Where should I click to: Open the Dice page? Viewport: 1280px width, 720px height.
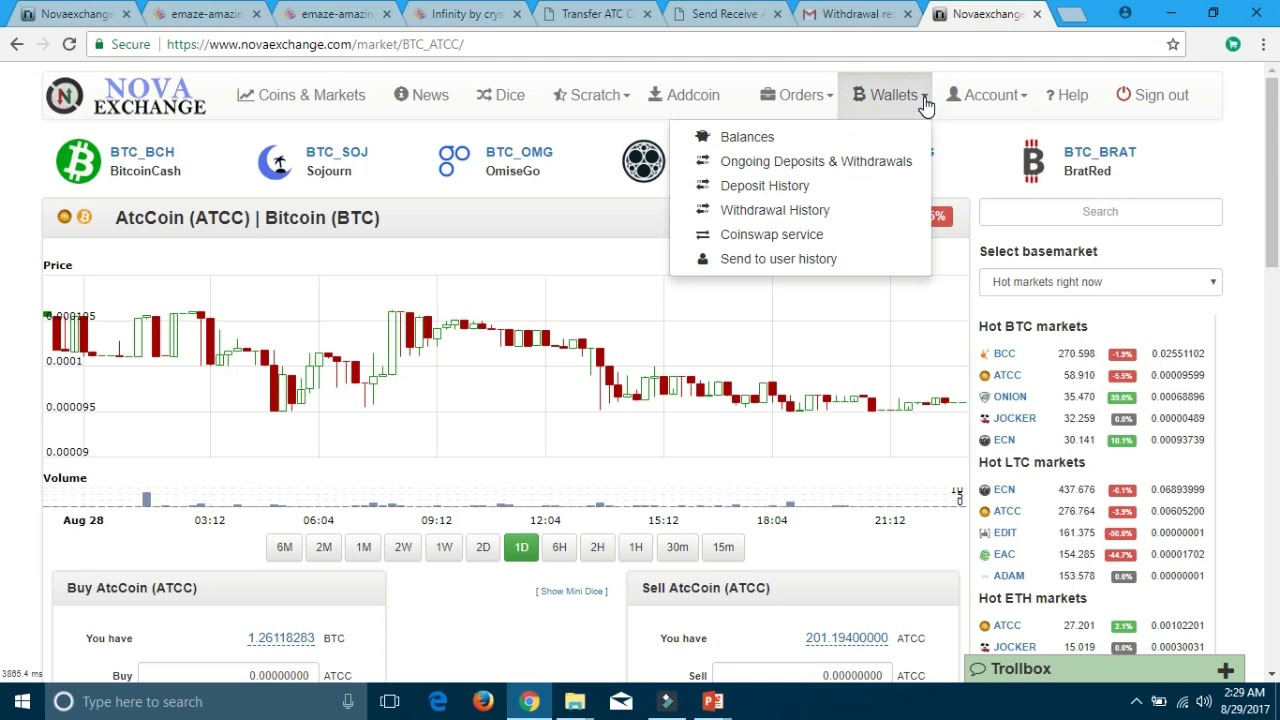tap(500, 95)
